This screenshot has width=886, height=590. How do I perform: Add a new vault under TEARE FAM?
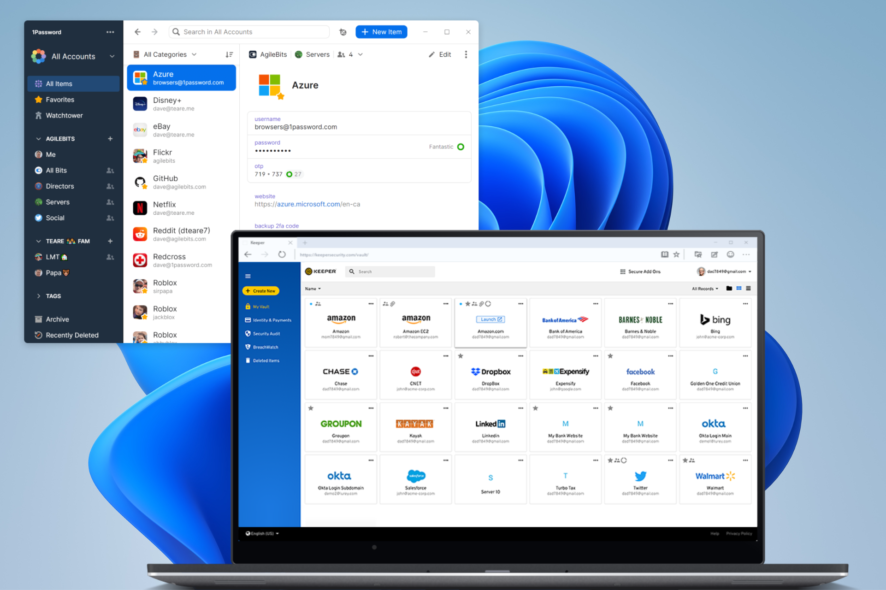pos(110,241)
